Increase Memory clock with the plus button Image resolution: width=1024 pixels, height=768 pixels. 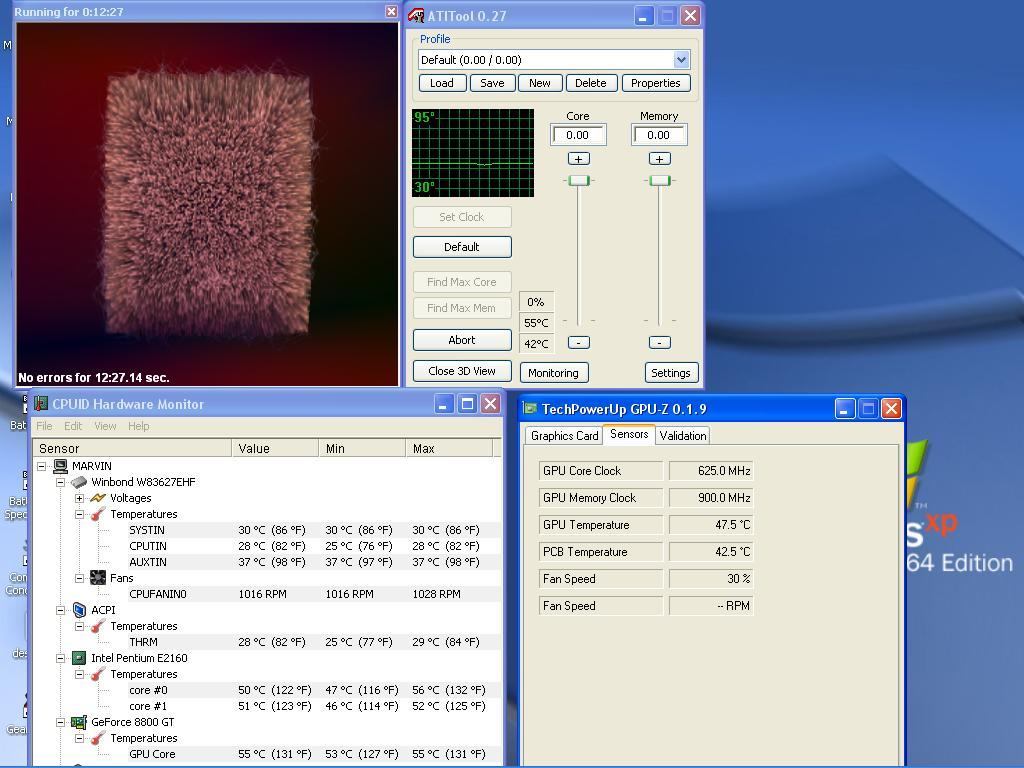point(660,159)
